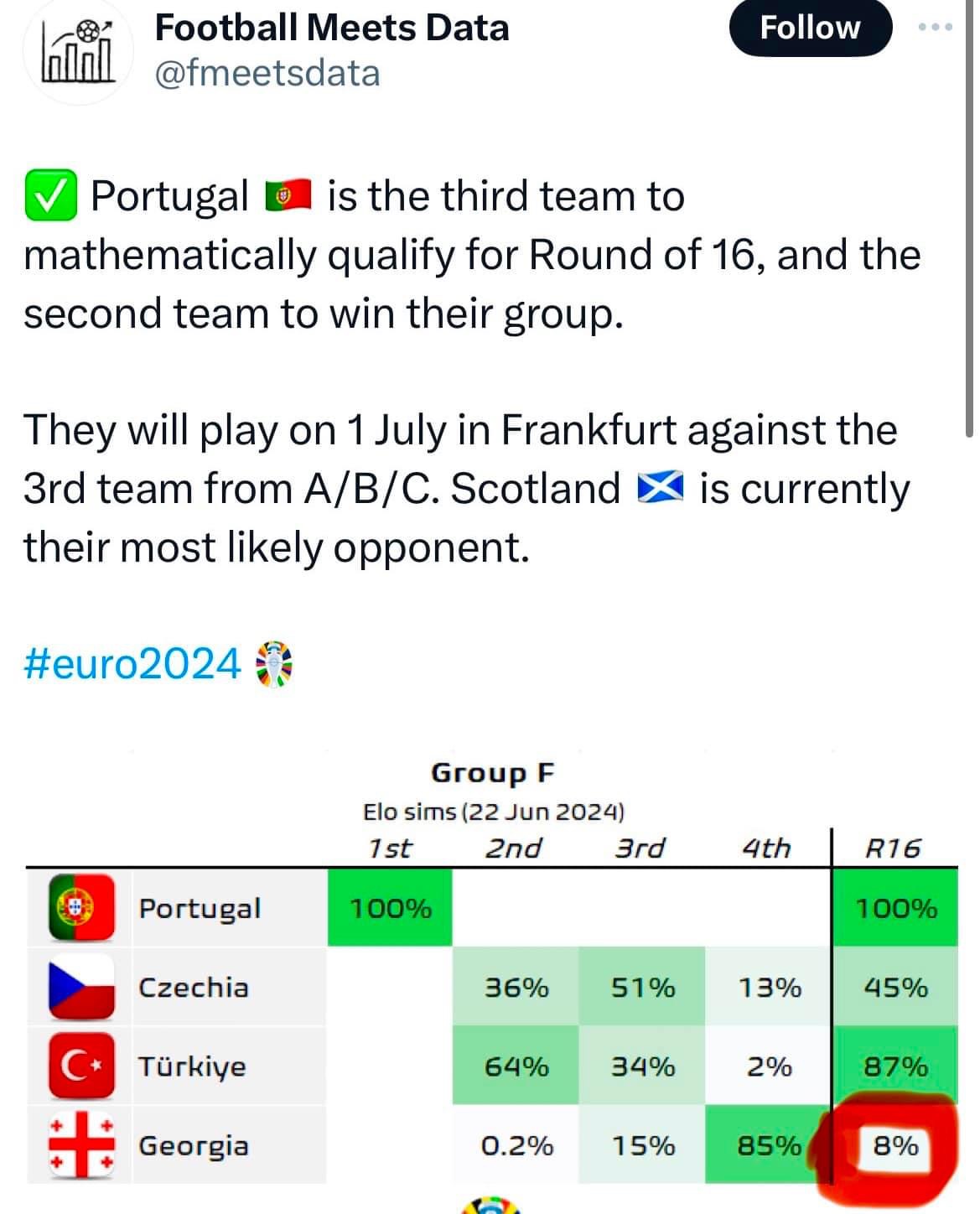Click the Portugal flag in Group F table
This screenshot has height=1214, width=980.
(81, 907)
